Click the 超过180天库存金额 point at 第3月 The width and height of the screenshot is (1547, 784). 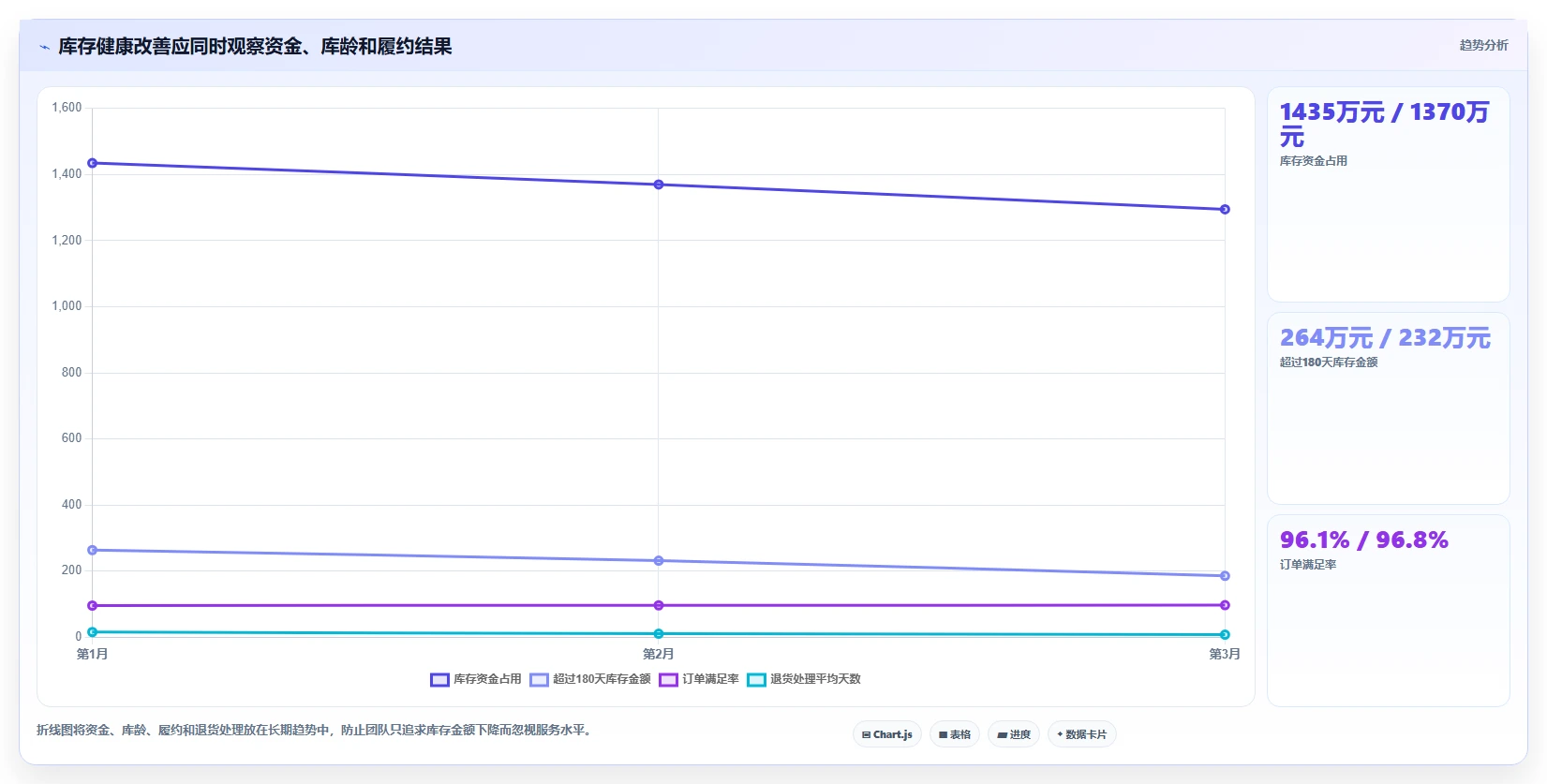click(1225, 576)
